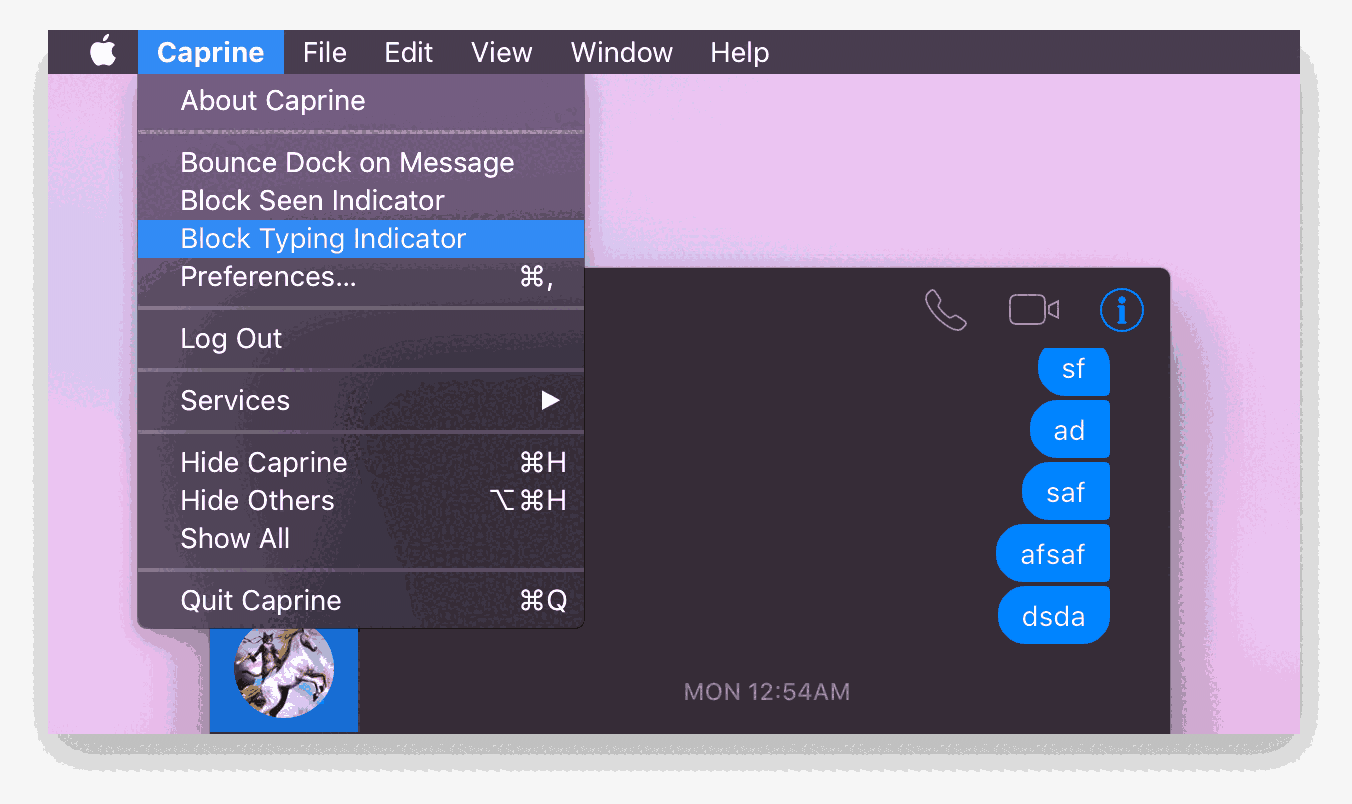Open the File menu
This screenshot has width=1352, height=804.
[x=325, y=52]
